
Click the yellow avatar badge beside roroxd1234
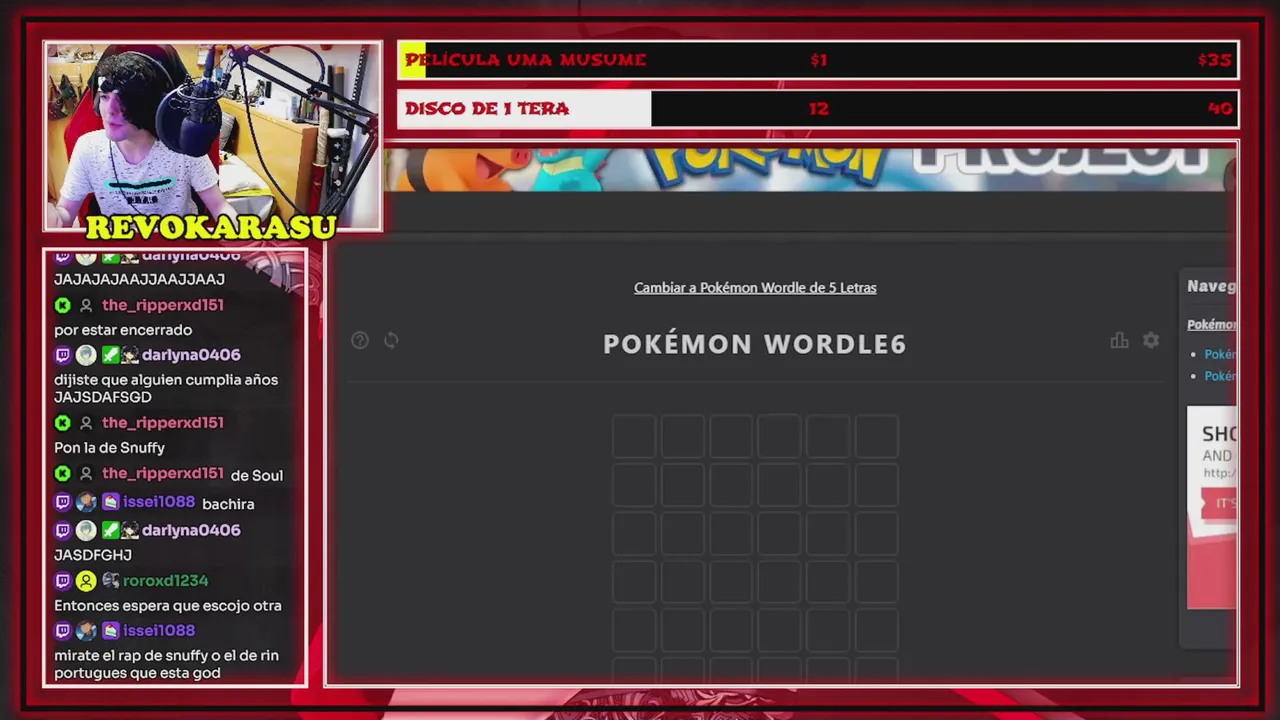click(x=86, y=580)
